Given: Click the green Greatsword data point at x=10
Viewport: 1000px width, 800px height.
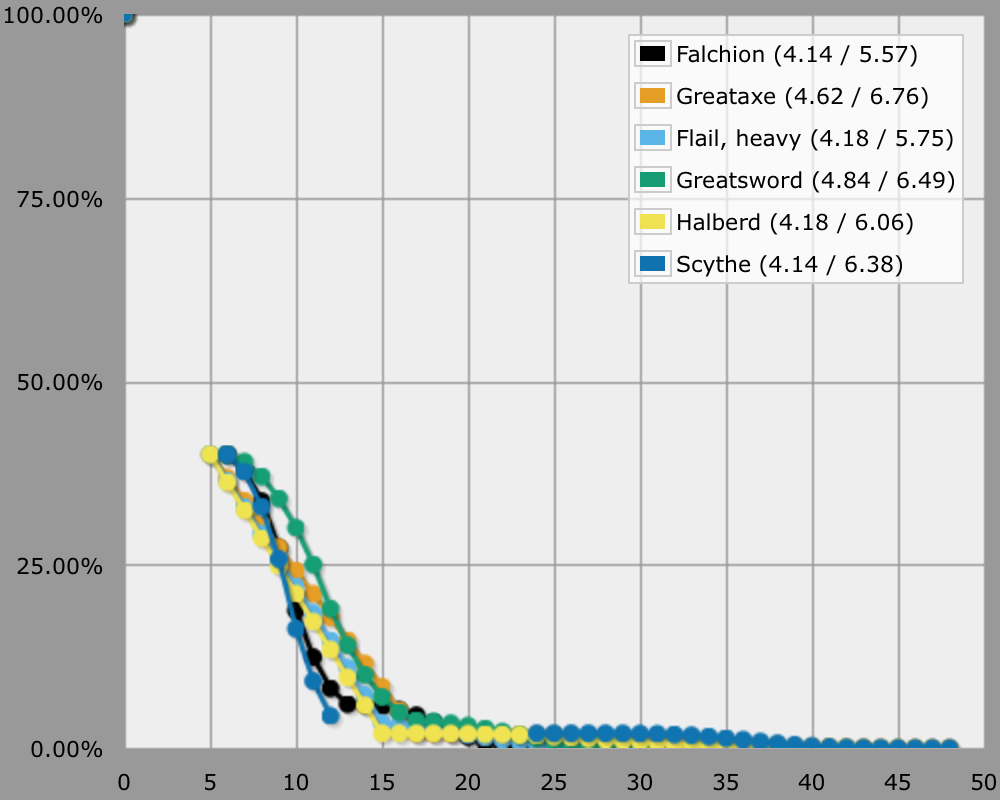Looking at the screenshot, I should [x=296, y=527].
